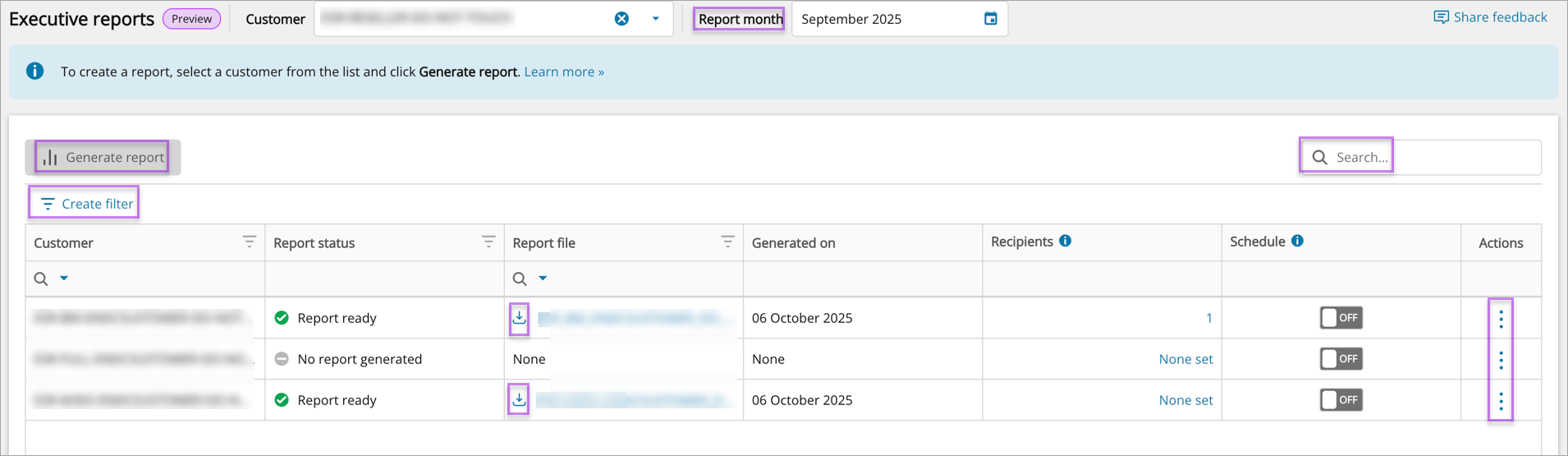Screen dimensions: 1568x456
Task: Switch on schedule toggle in third row
Action: 1341,400
